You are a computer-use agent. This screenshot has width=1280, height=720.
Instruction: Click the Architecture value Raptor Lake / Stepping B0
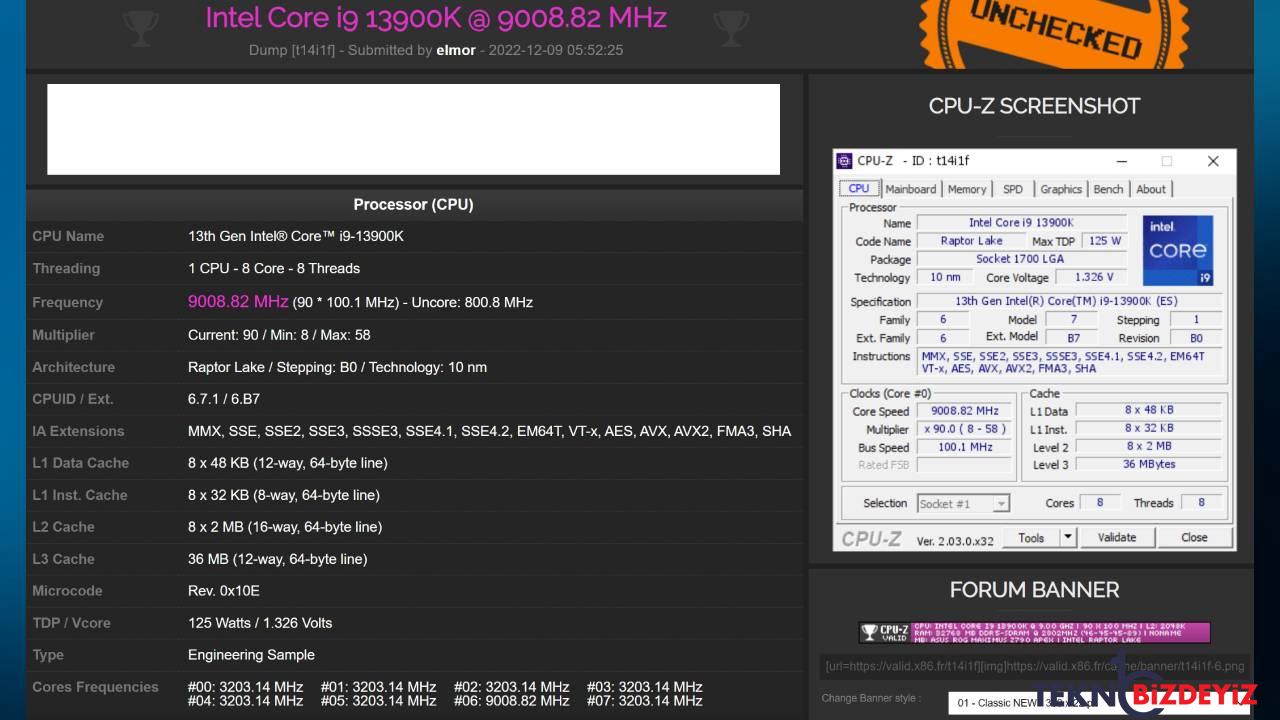(337, 367)
